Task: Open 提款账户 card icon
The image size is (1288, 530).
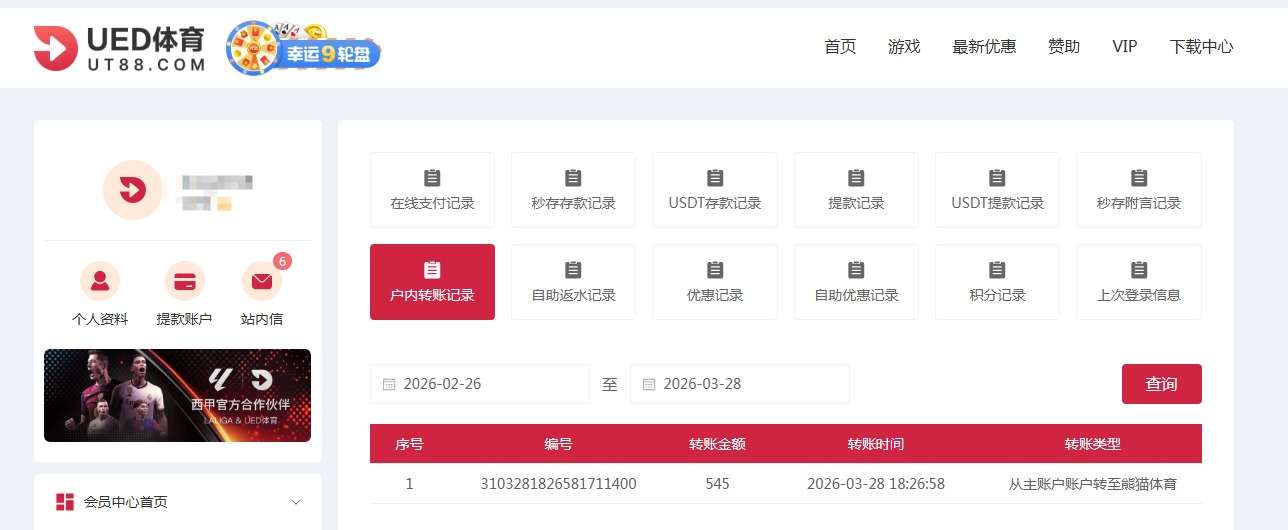Action: 184,282
